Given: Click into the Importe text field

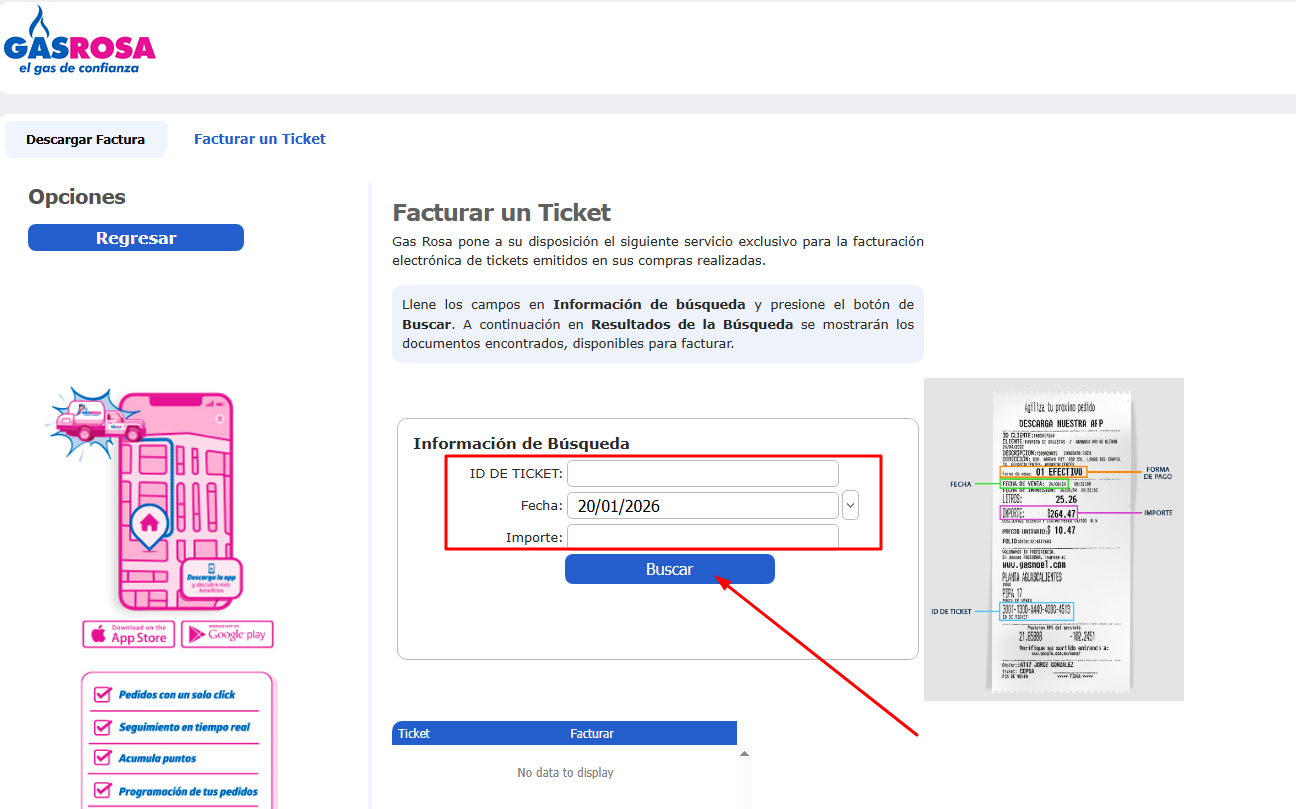Looking at the screenshot, I should click(702, 537).
